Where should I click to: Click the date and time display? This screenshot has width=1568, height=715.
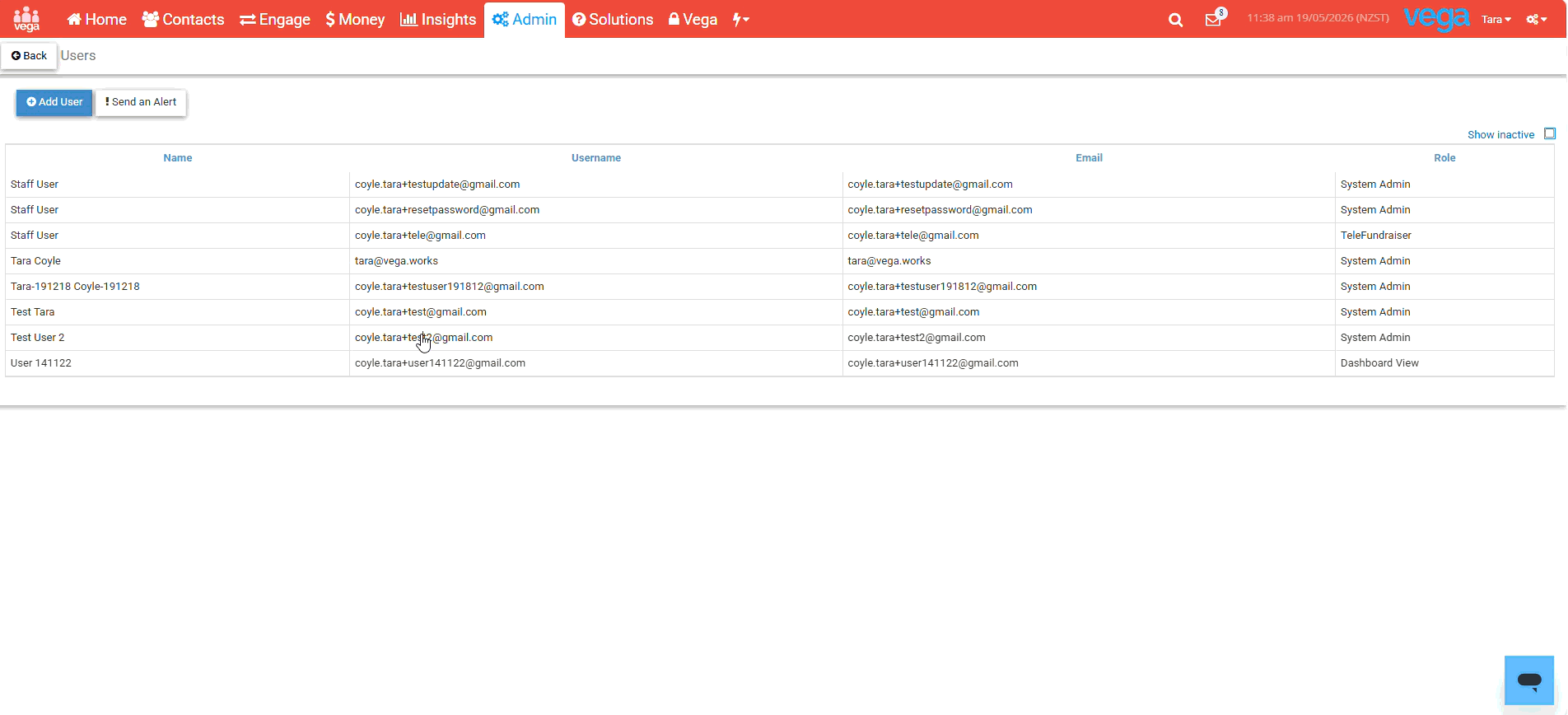1318,18
